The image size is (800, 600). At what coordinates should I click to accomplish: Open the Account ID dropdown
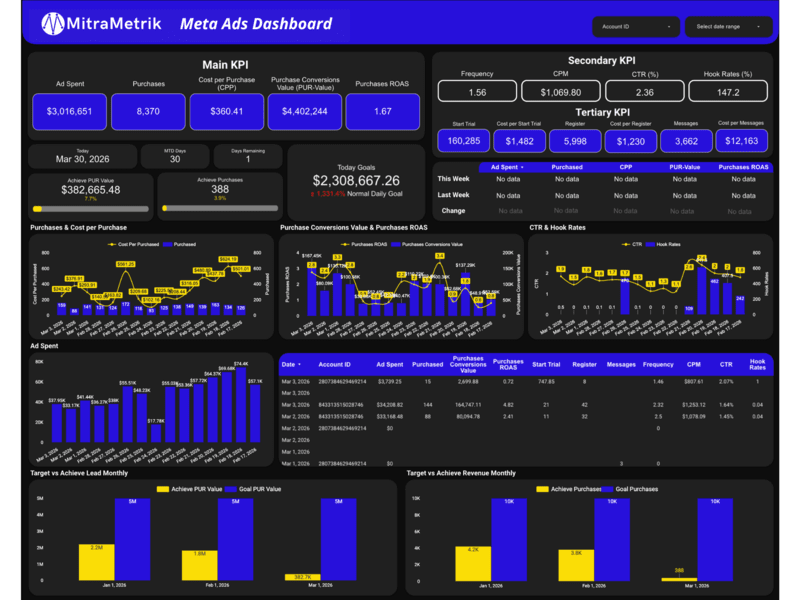point(635,26)
